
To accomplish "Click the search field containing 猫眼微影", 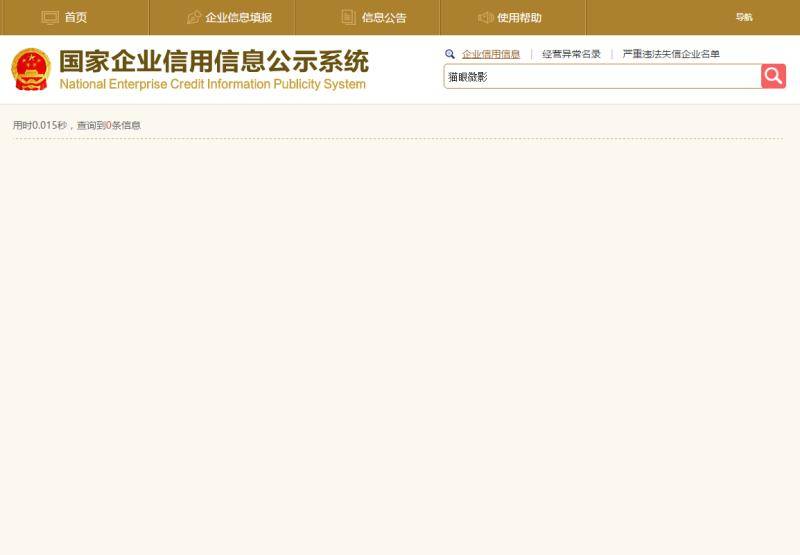I will [603, 77].
